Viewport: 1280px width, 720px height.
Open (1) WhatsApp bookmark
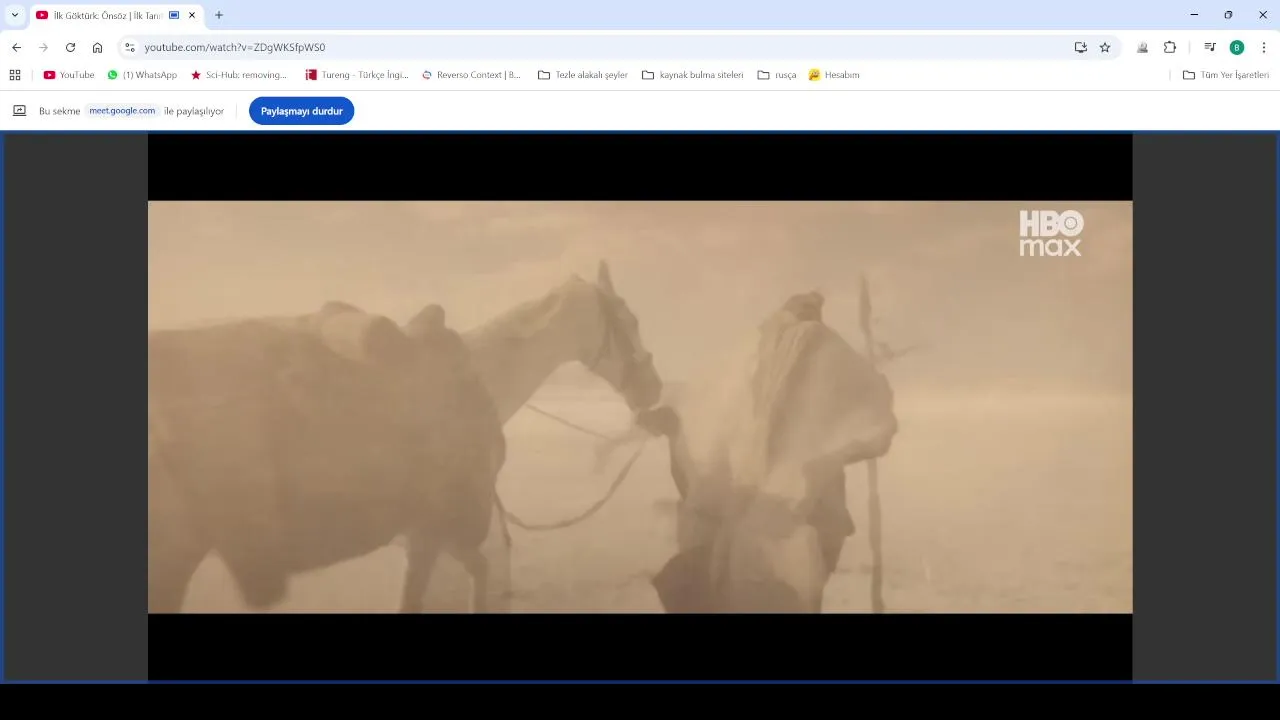[x=142, y=75]
